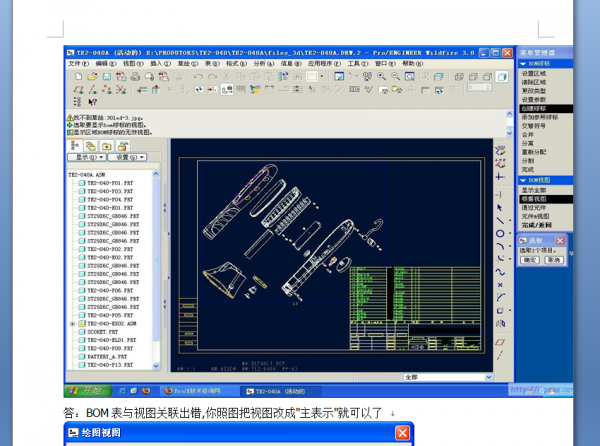Screen dimensions: 600x446
Task: Select the Spline curve sketch tool
Action: click(500, 272)
